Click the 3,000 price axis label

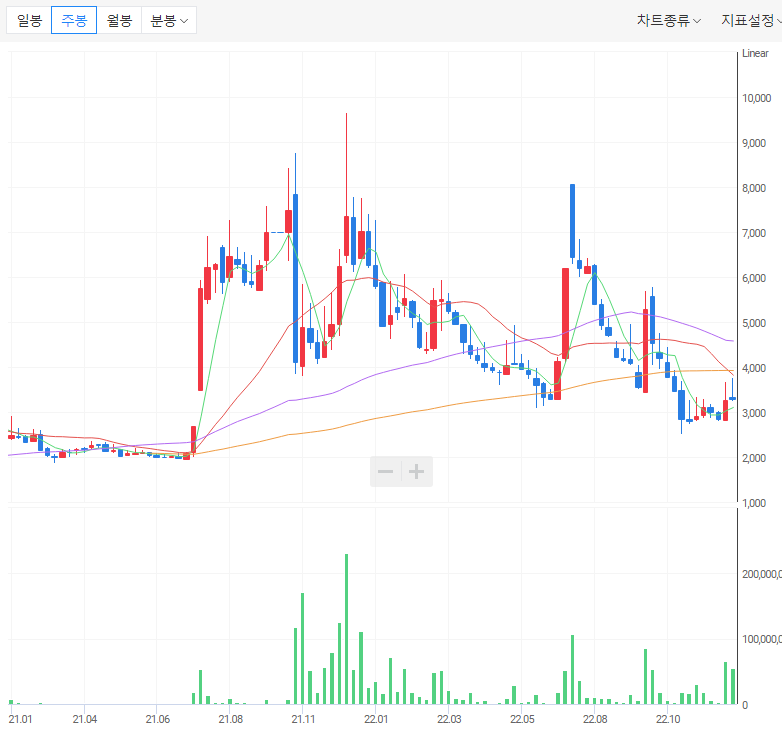[x=754, y=413]
